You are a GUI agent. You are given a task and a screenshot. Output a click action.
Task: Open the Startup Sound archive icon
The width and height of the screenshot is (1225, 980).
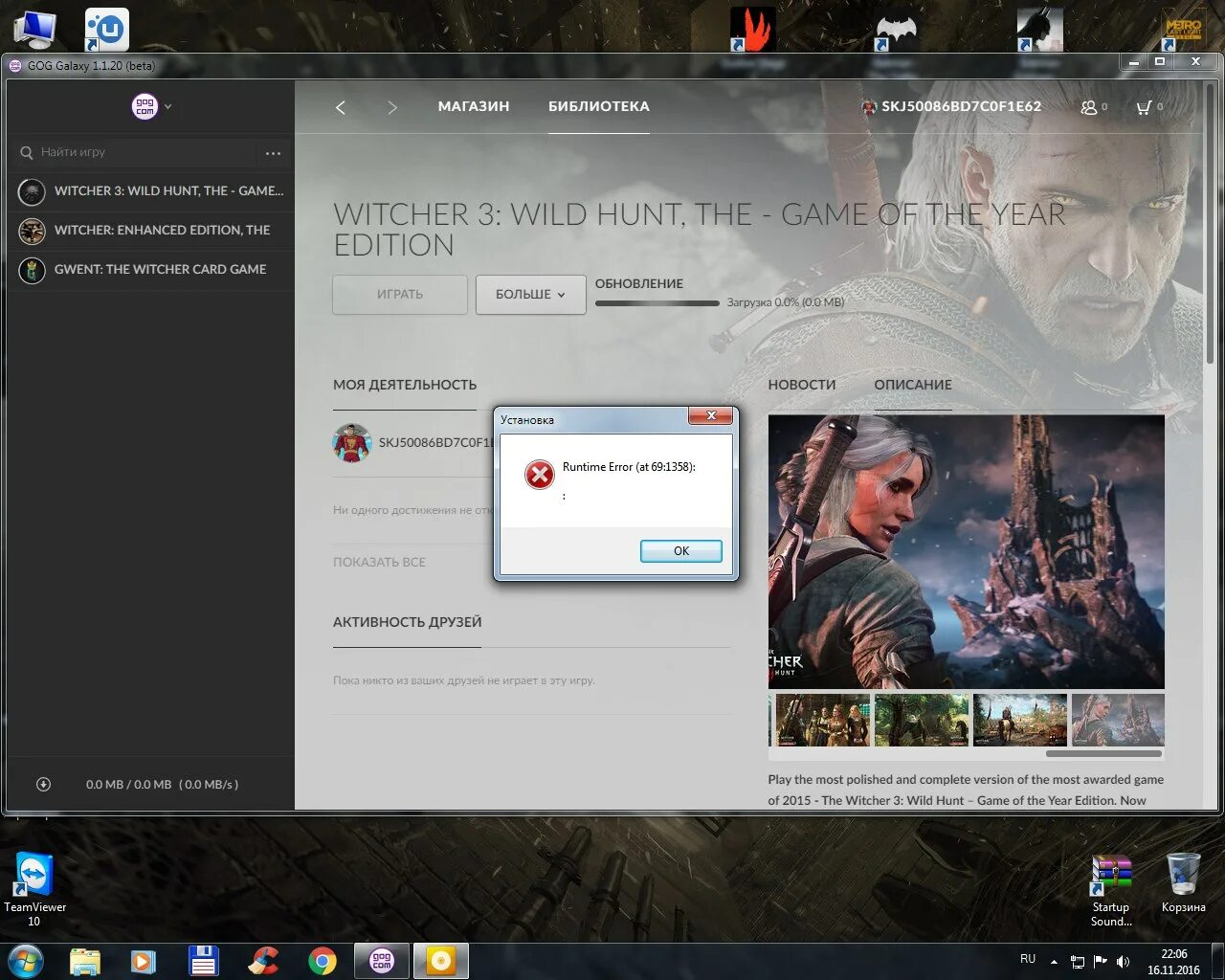(x=1111, y=890)
